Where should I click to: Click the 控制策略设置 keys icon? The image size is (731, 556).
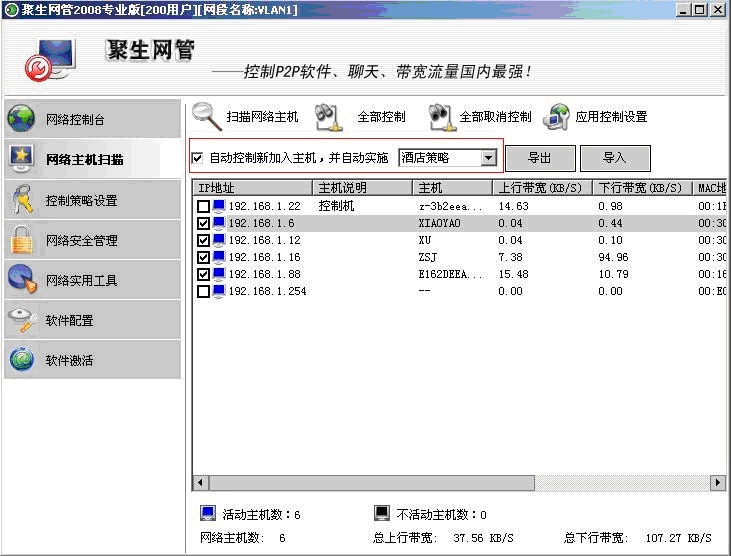21,200
